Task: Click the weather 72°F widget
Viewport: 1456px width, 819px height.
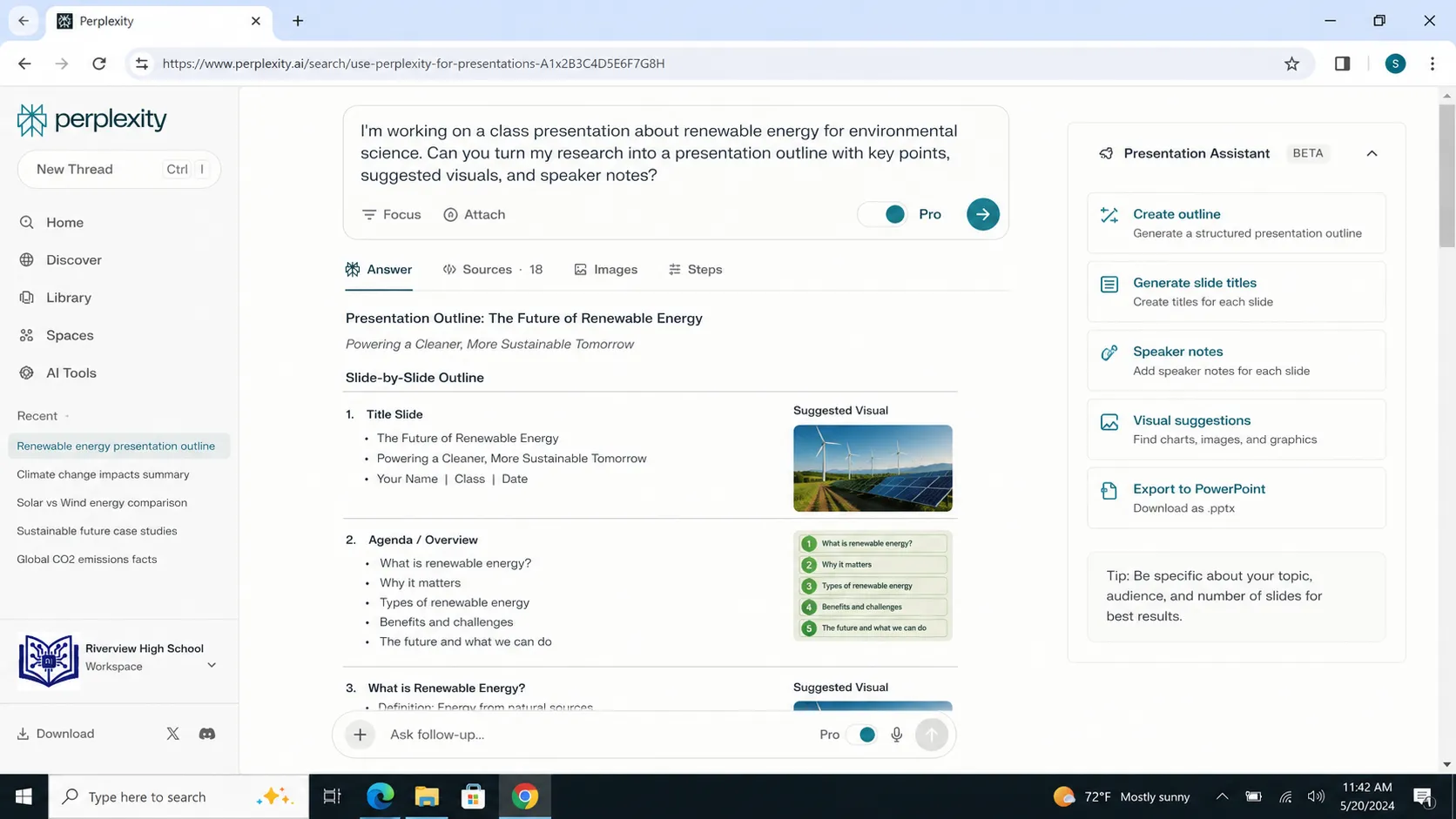Action: pos(1121,796)
